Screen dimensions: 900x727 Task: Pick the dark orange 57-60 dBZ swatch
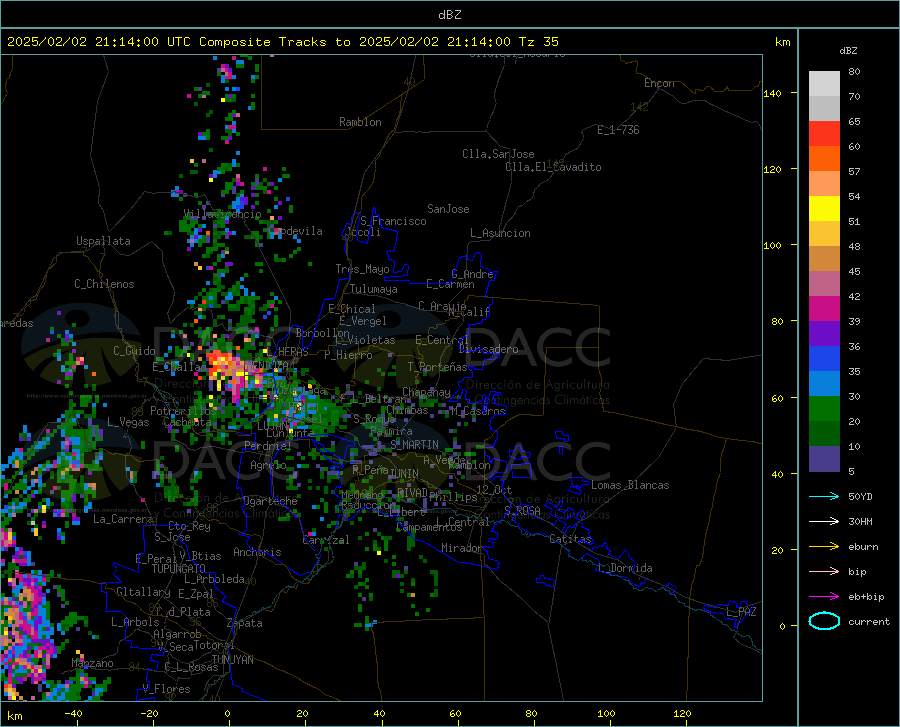[824, 159]
